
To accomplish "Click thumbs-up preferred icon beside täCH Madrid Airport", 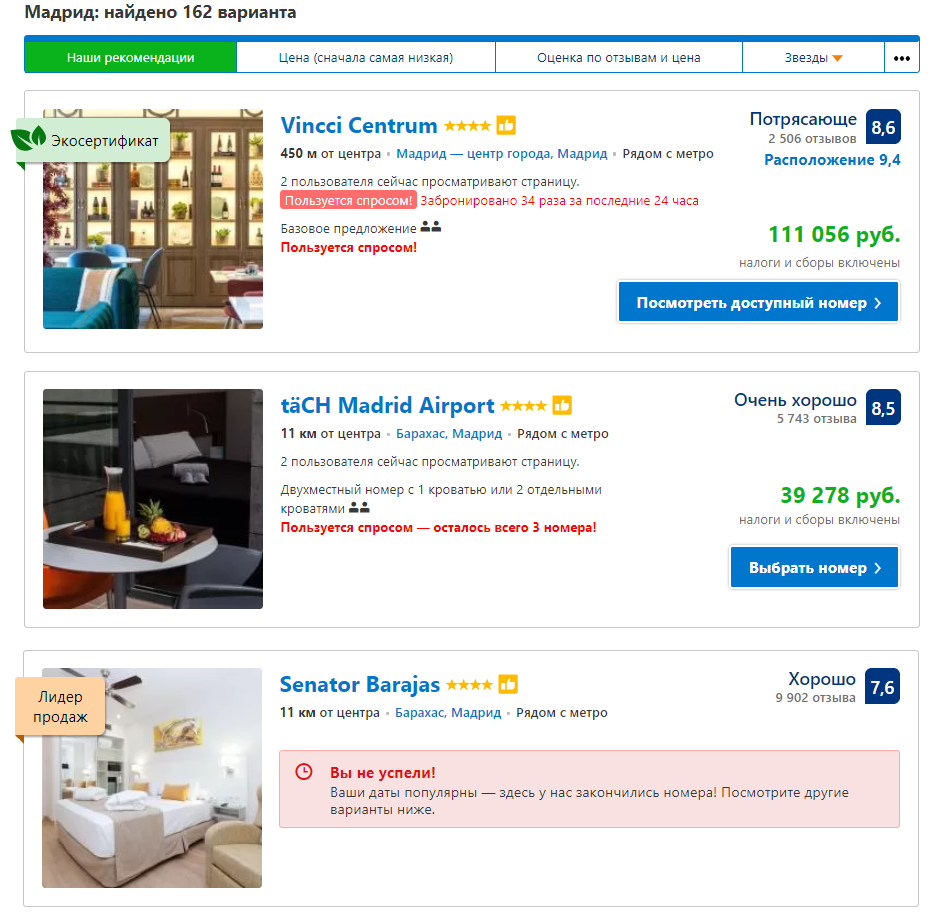I will [562, 406].
